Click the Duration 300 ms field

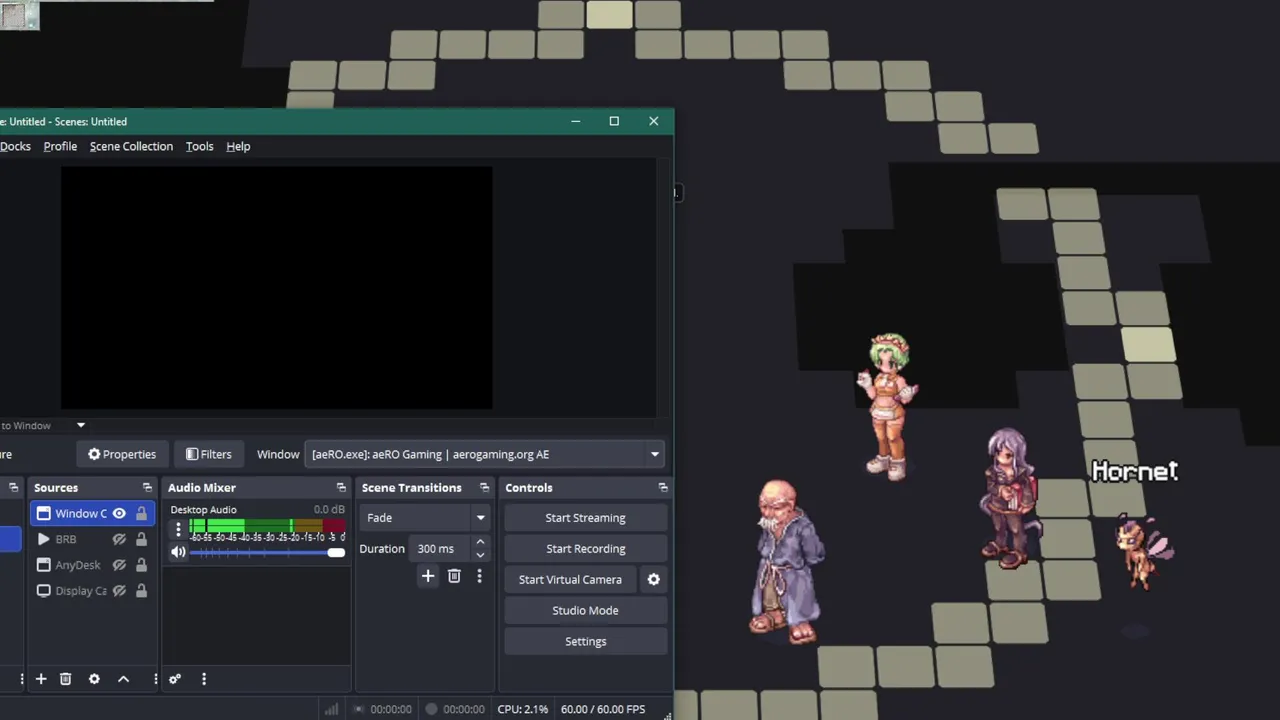point(441,549)
